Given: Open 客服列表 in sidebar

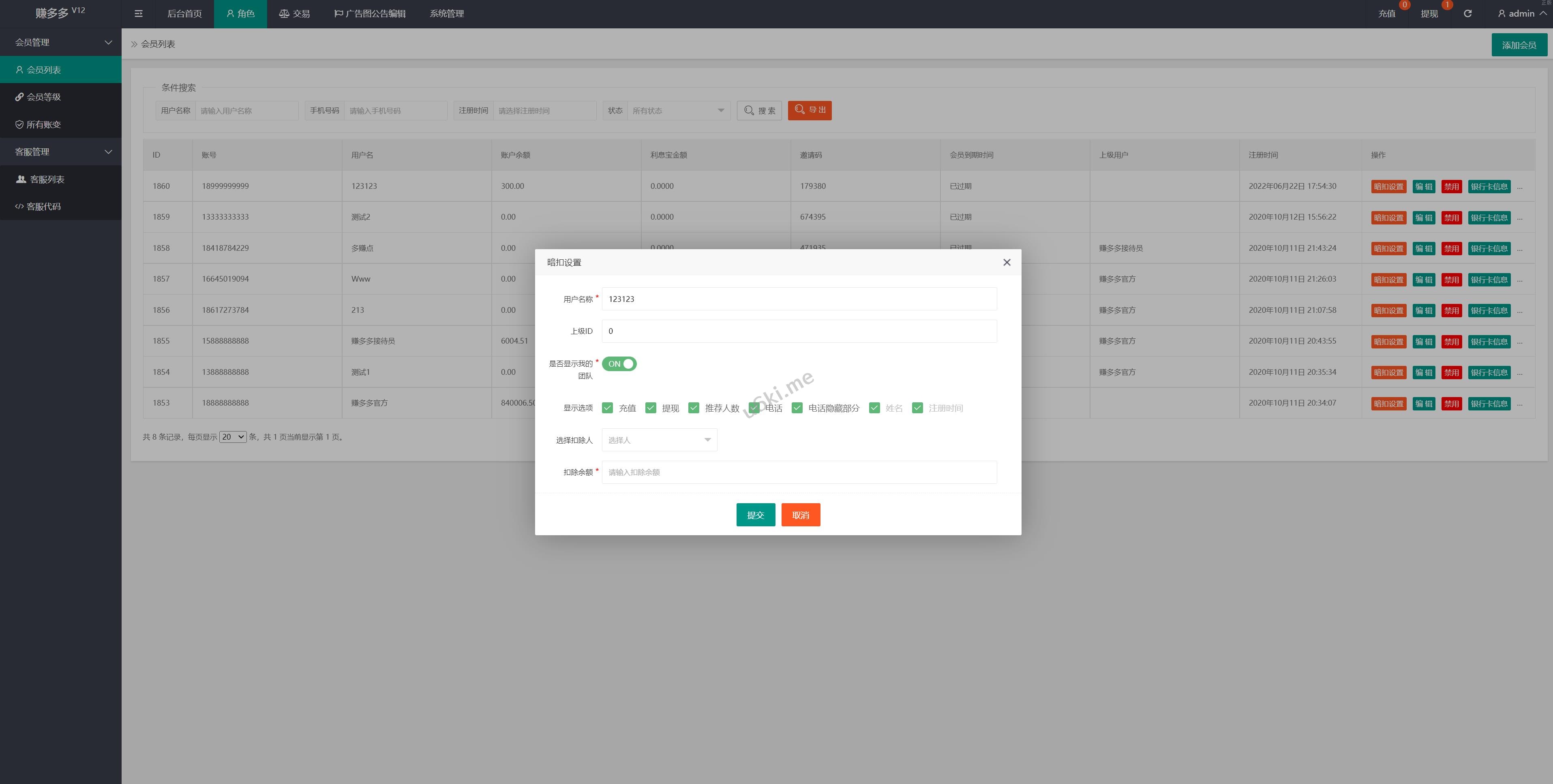Looking at the screenshot, I should (47, 179).
